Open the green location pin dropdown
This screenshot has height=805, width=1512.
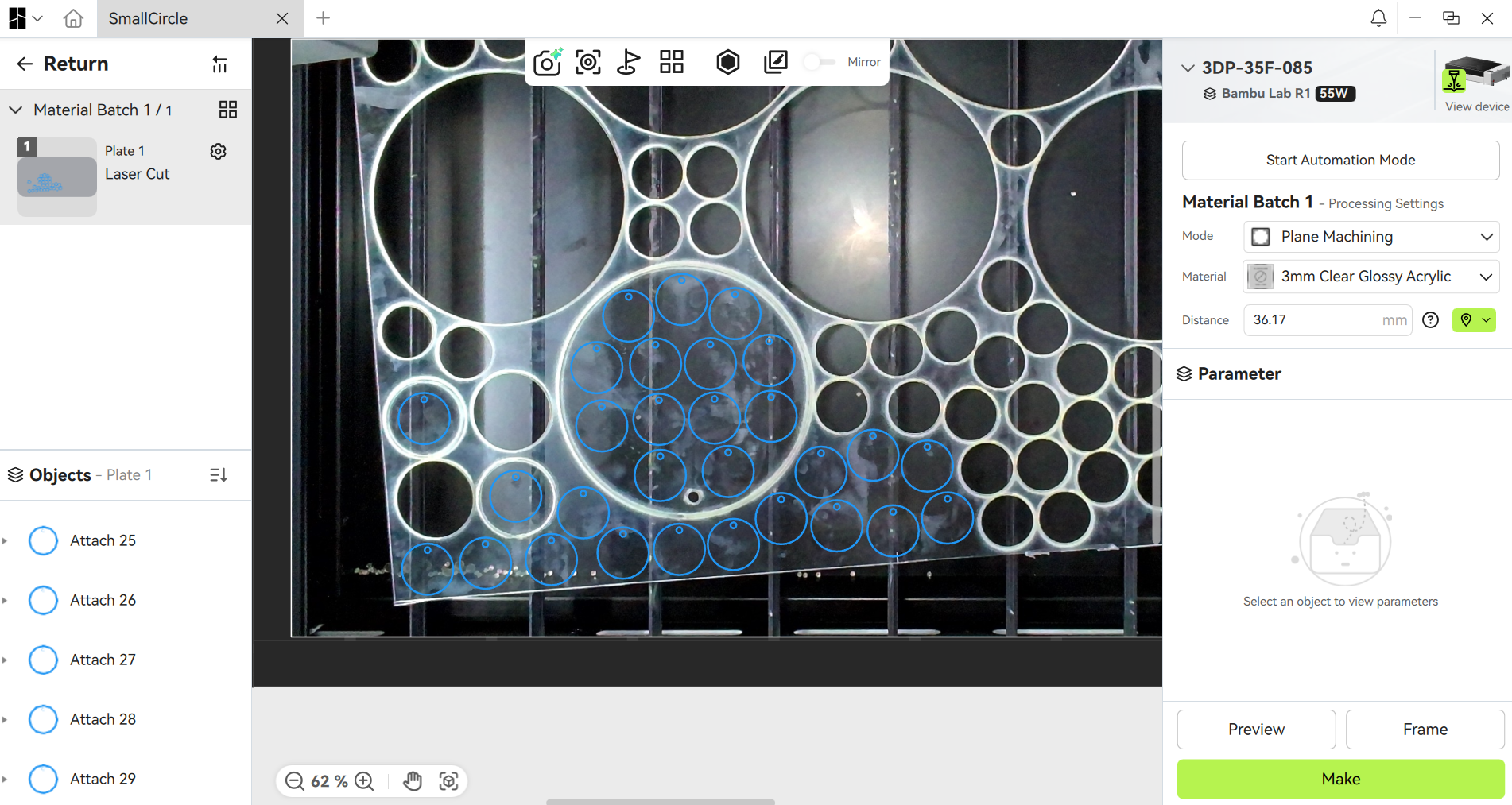[x=1474, y=320]
